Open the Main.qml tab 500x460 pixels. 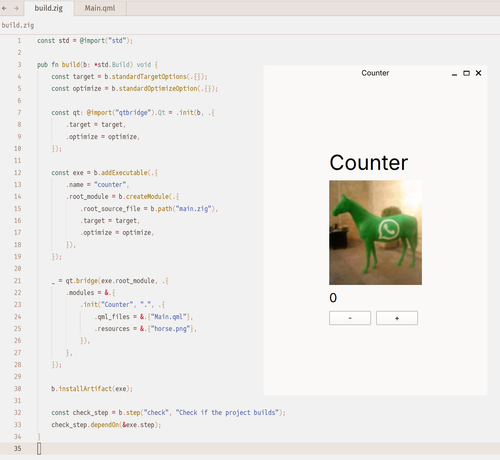(x=100, y=8)
